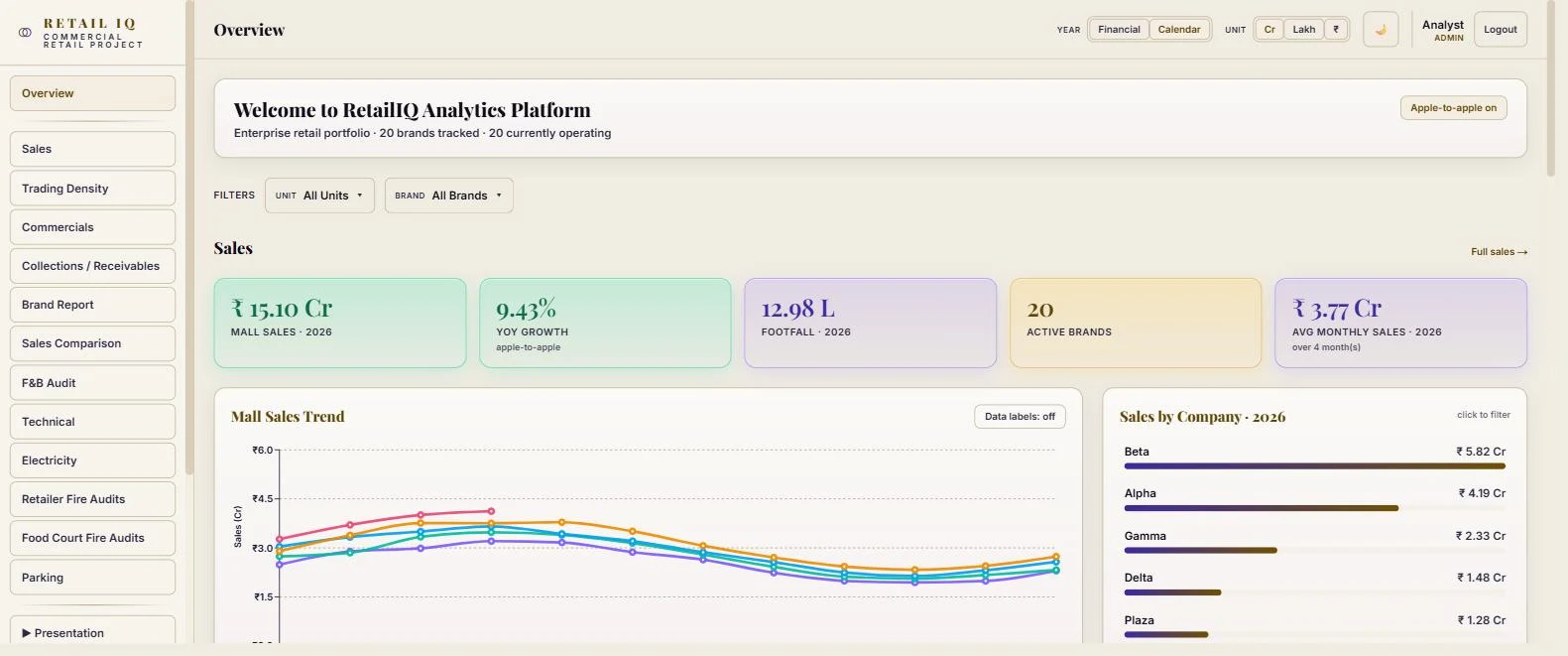Click the Welcome to RetailIQ heading
The width and height of the screenshot is (1568, 656).
tap(412, 110)
